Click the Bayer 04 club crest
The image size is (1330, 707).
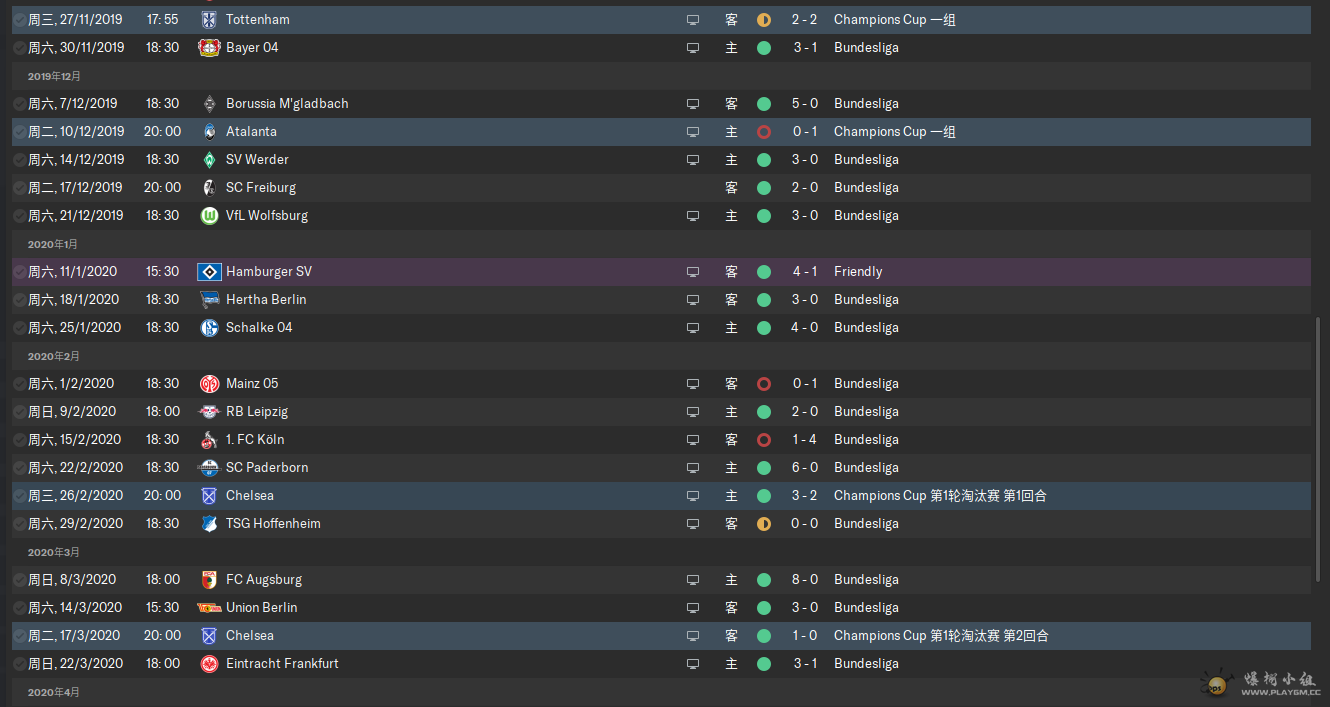[x=209, y=47]
